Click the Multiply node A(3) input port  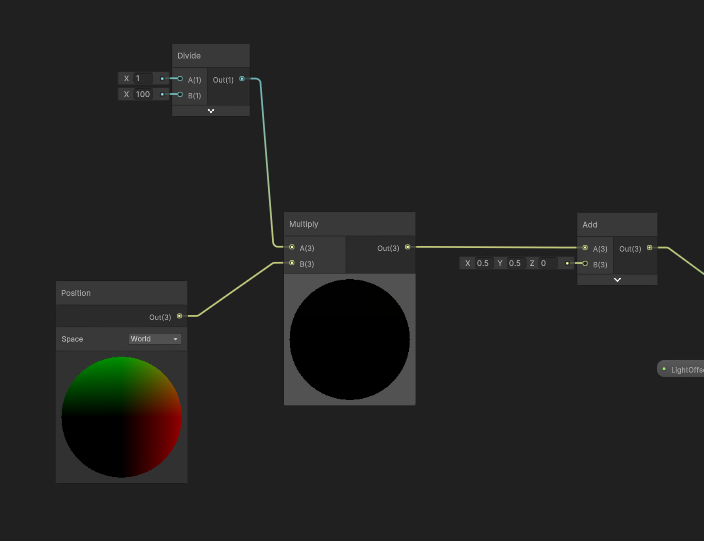tap(292, 247)
